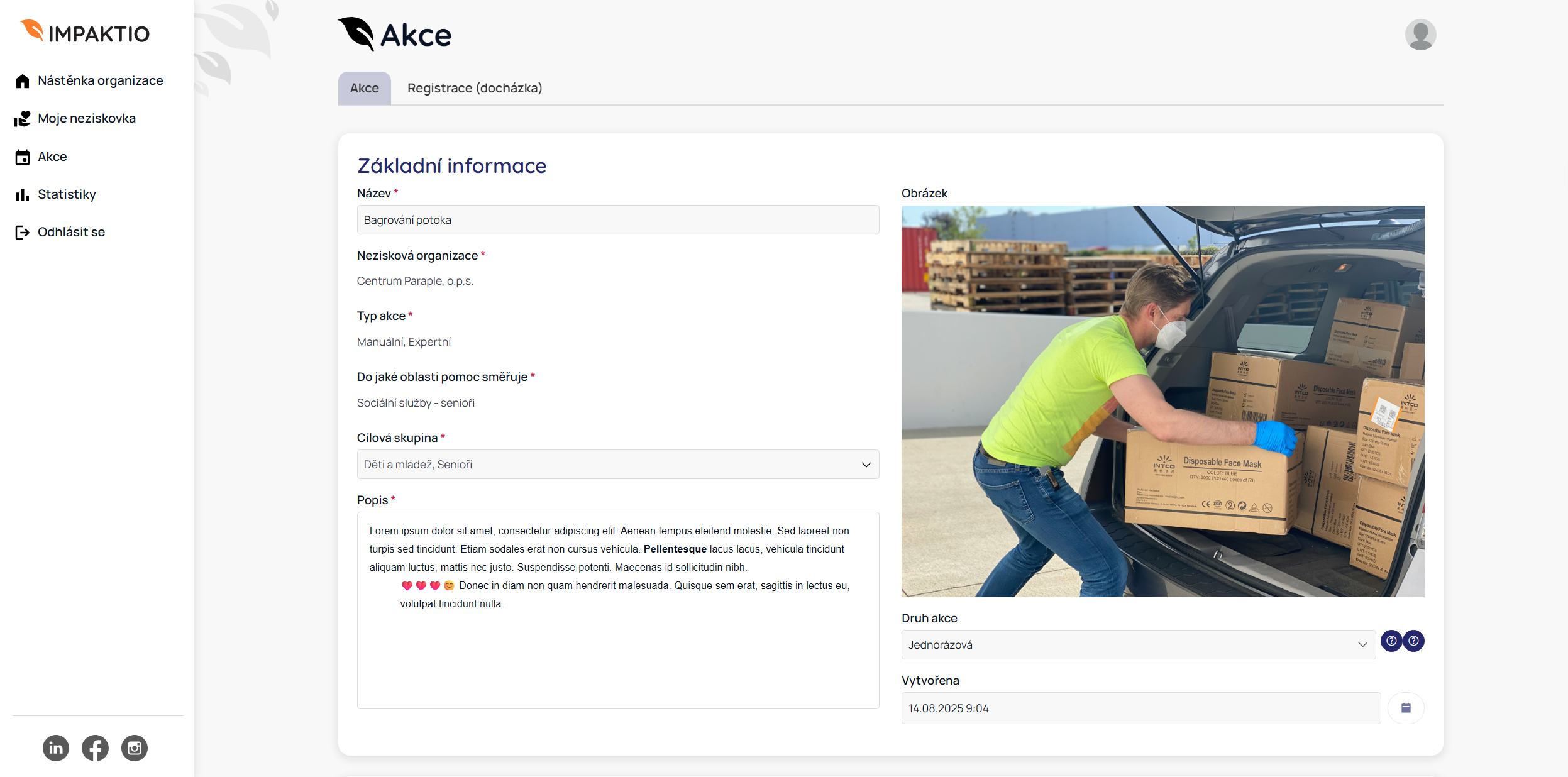
Task: Click the Název input field
Action: pos(617,220)
